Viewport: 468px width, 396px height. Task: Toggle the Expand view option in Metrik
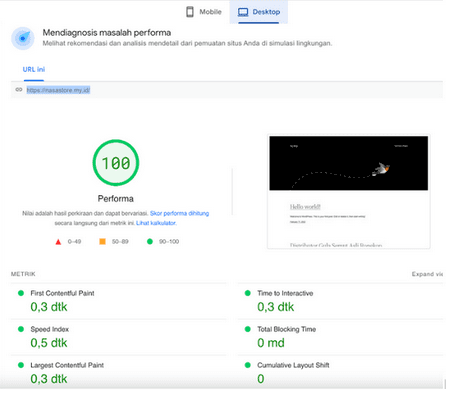(427, 274)
